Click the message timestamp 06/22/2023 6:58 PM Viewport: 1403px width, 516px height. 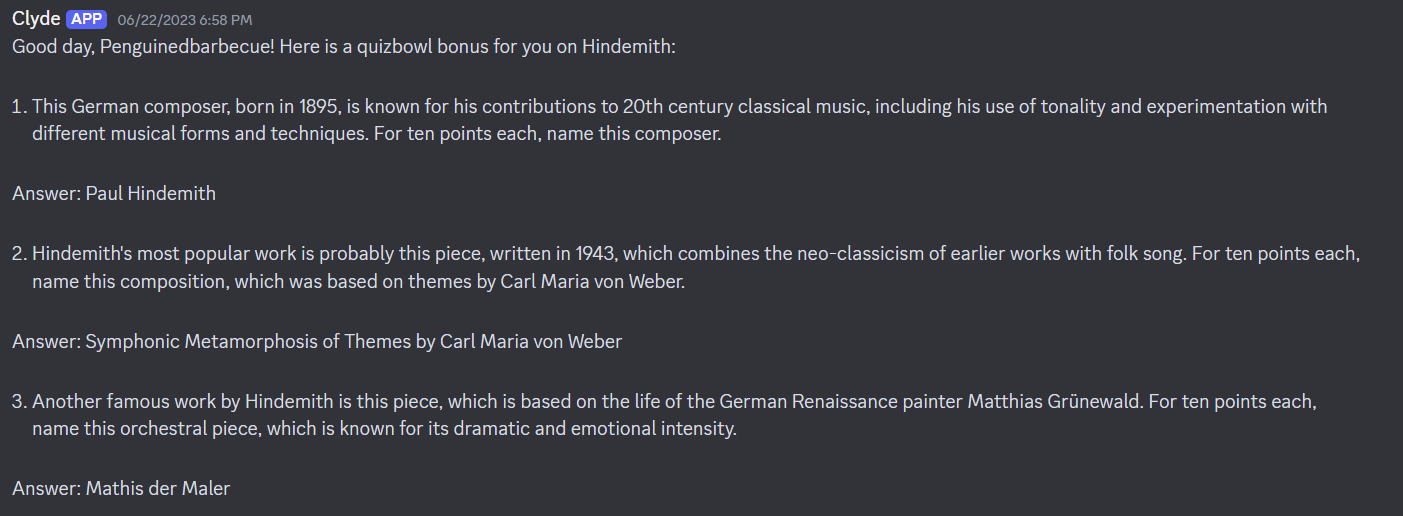pos(184,20)
